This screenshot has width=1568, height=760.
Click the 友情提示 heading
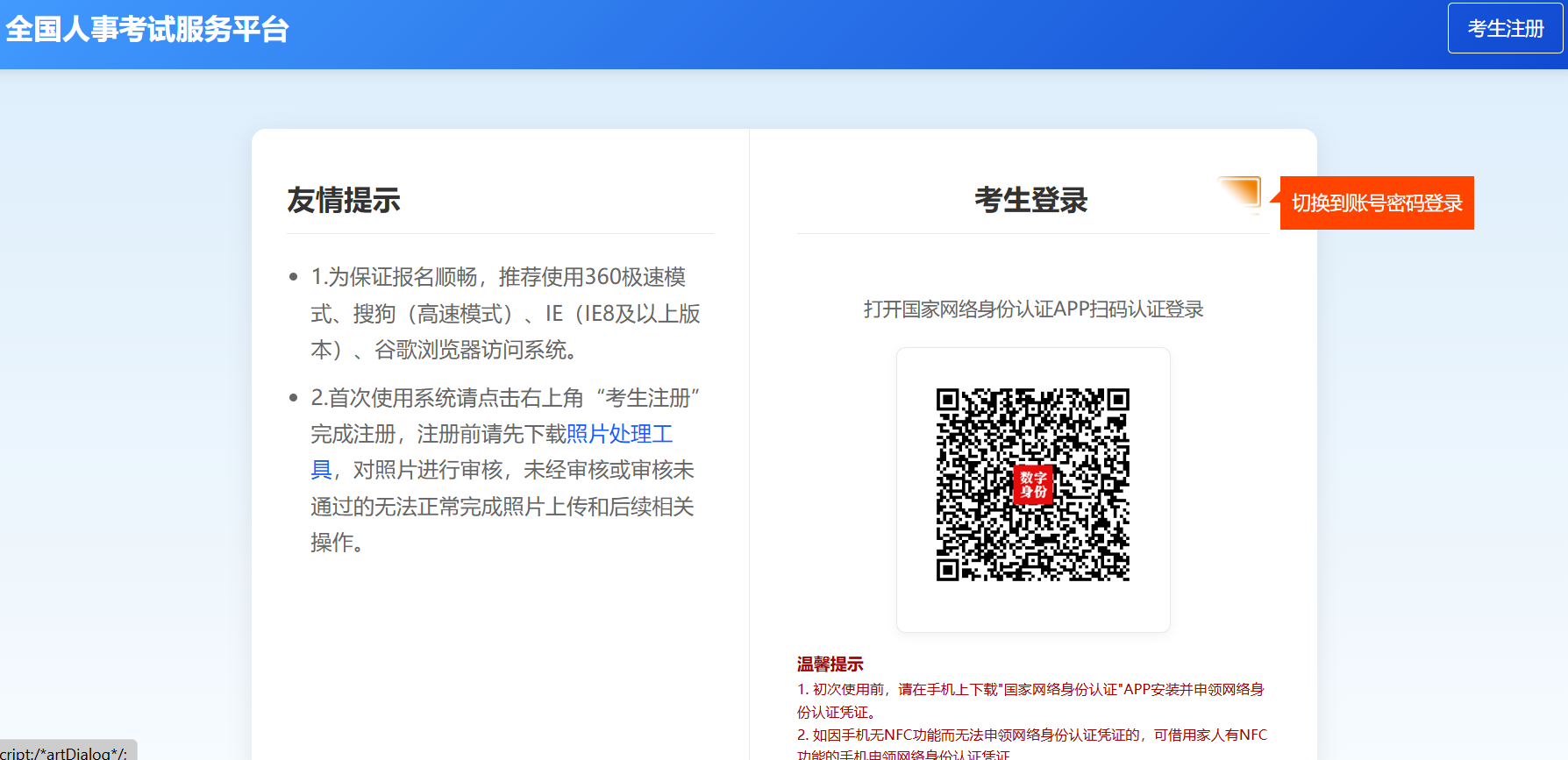[x=344, y=200]
